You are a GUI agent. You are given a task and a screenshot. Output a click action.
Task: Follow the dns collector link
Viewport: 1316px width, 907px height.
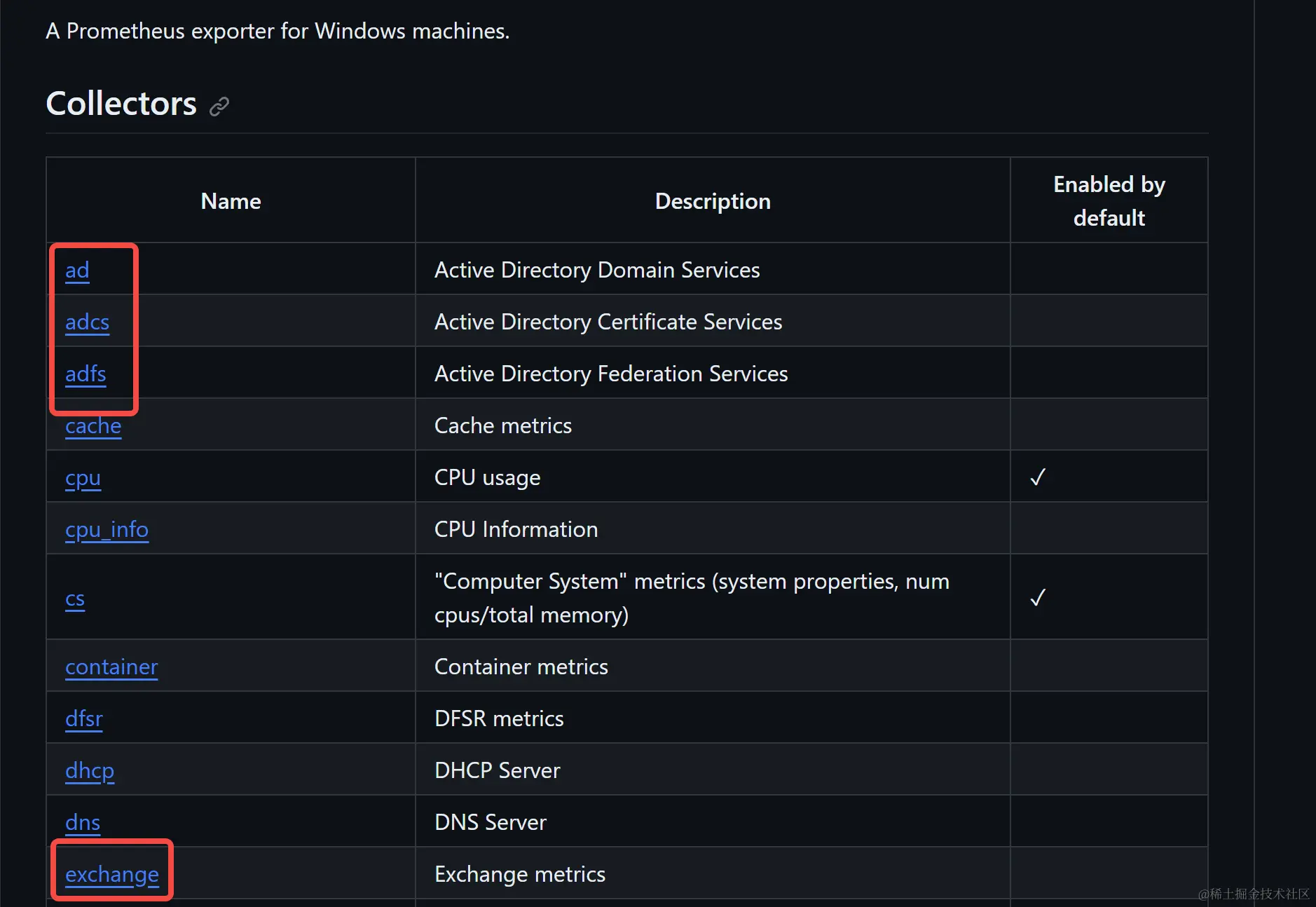click(x=83, y=823)
